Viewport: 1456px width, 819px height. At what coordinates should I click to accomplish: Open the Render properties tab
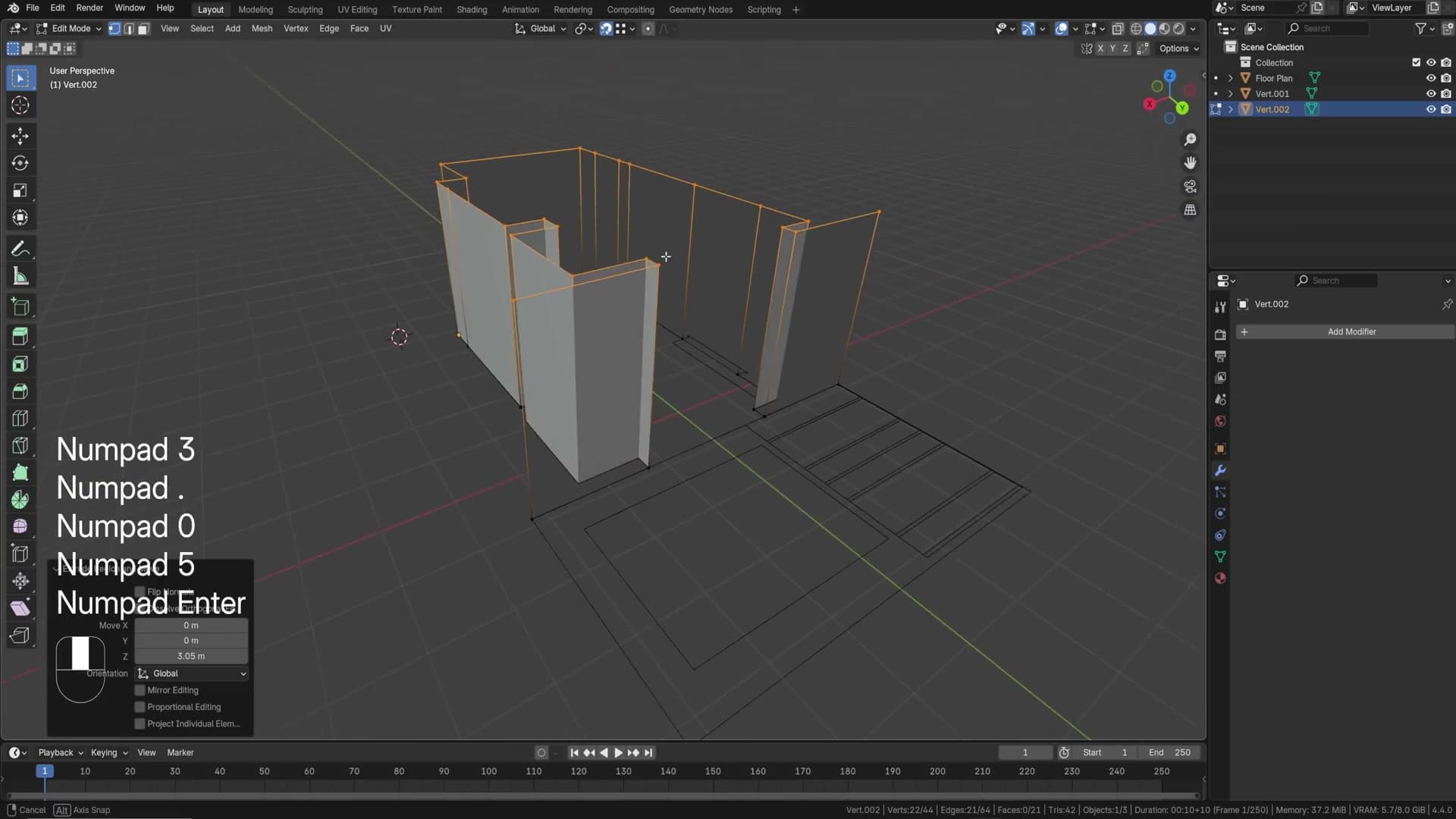pos(1220,335)
